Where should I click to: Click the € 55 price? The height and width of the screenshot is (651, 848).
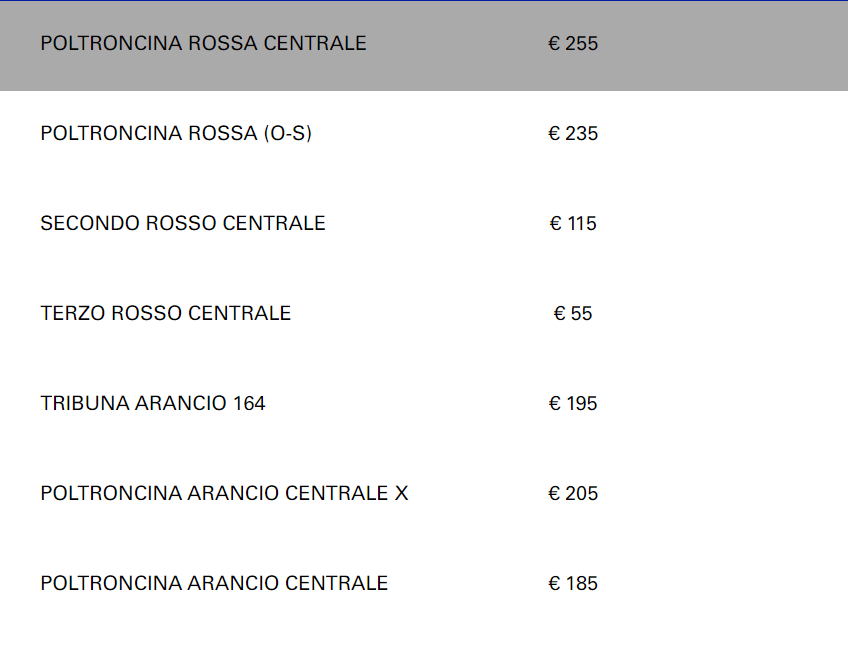coord(573,314)
